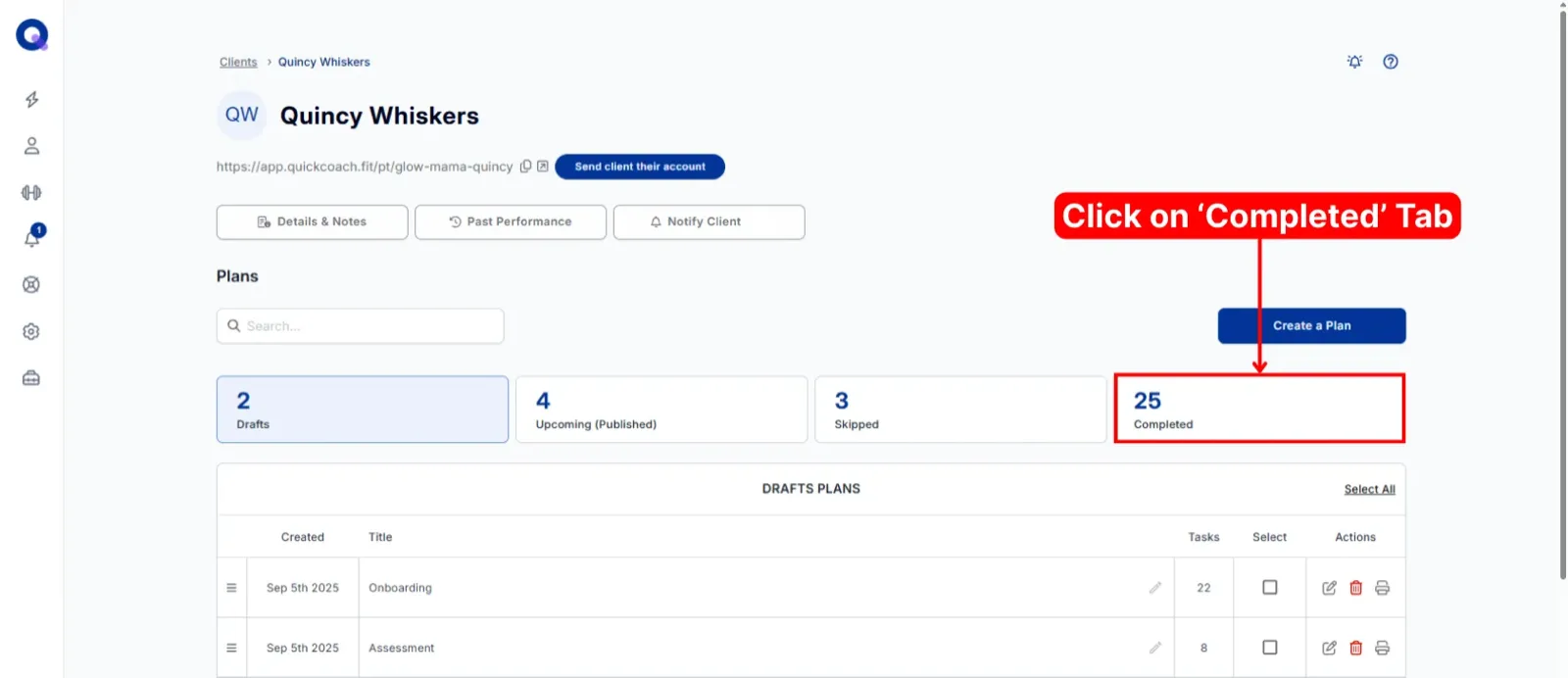Open the lightning bolt sidebar icon
This screenshot has width=1568, height=678.
click(x=31, y=99)
